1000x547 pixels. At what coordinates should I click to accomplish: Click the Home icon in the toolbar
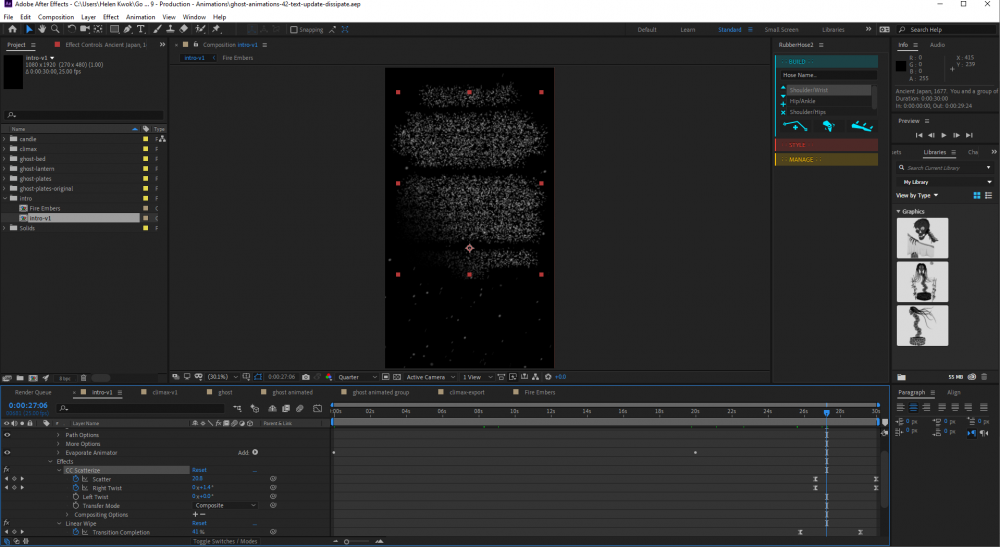tap(12, 29)
